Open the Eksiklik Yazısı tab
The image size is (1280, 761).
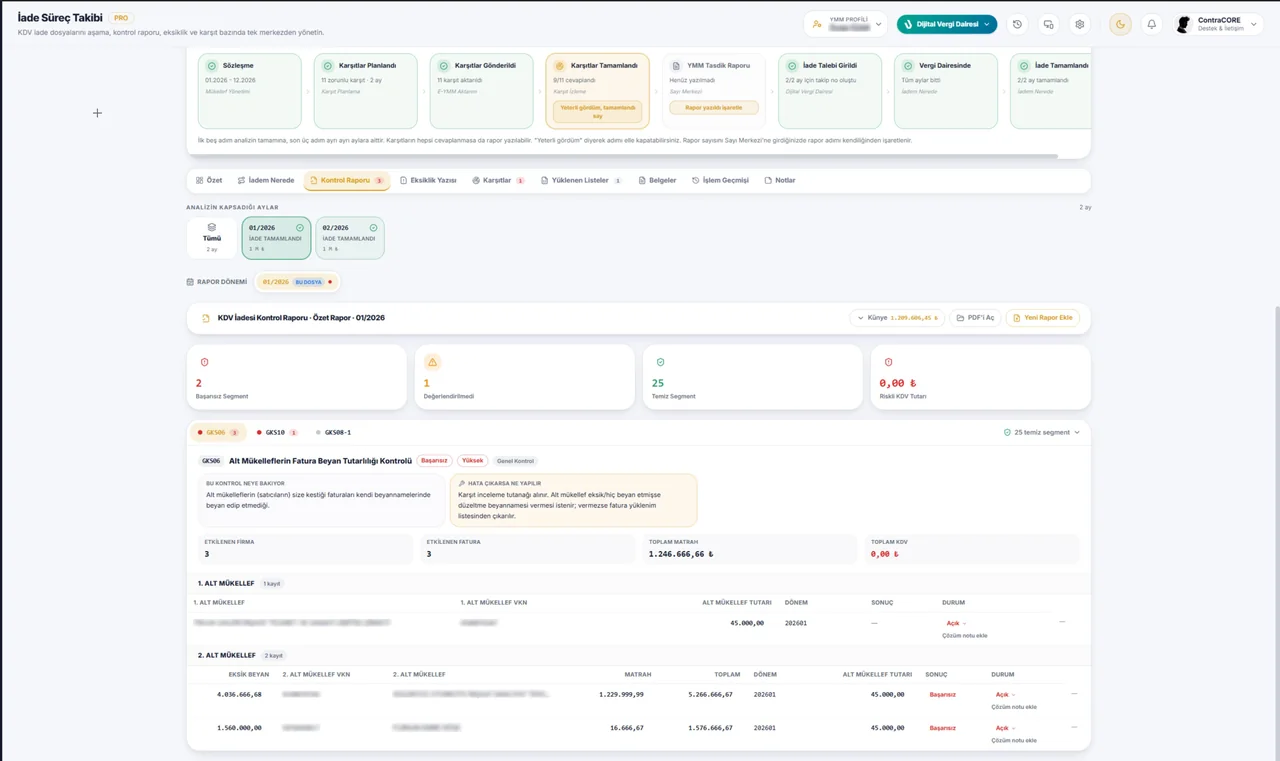click(x=428, y=180)
